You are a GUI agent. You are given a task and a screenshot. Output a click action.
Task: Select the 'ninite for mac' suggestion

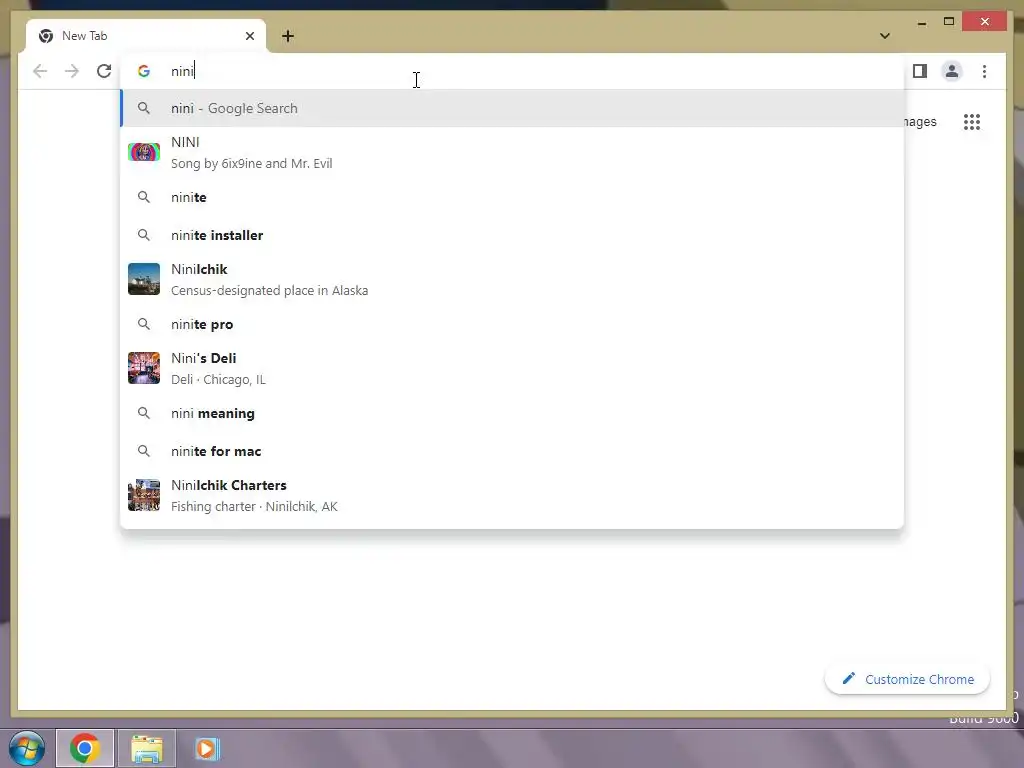tap(513, 451)
